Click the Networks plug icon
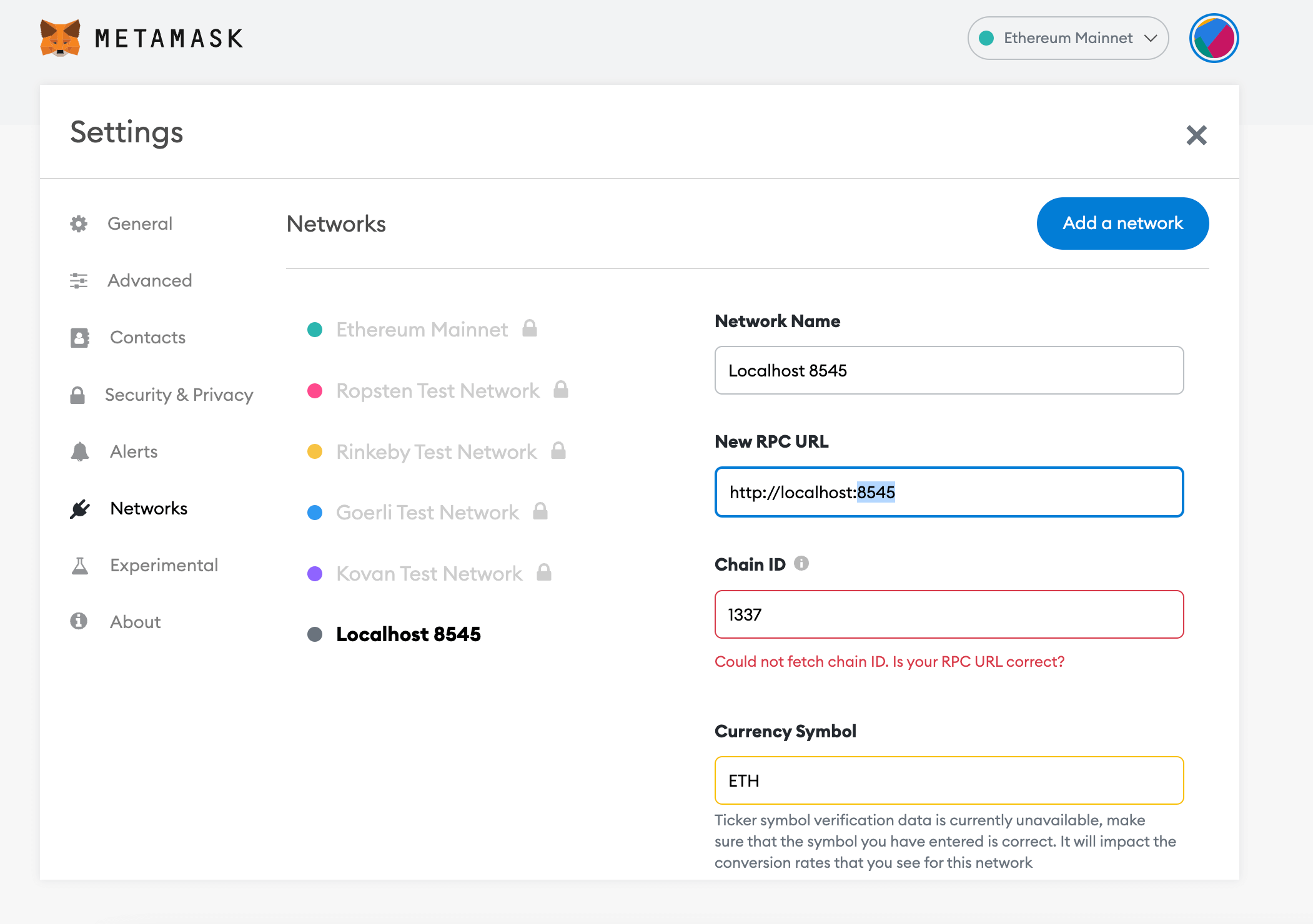 point(80,509)
